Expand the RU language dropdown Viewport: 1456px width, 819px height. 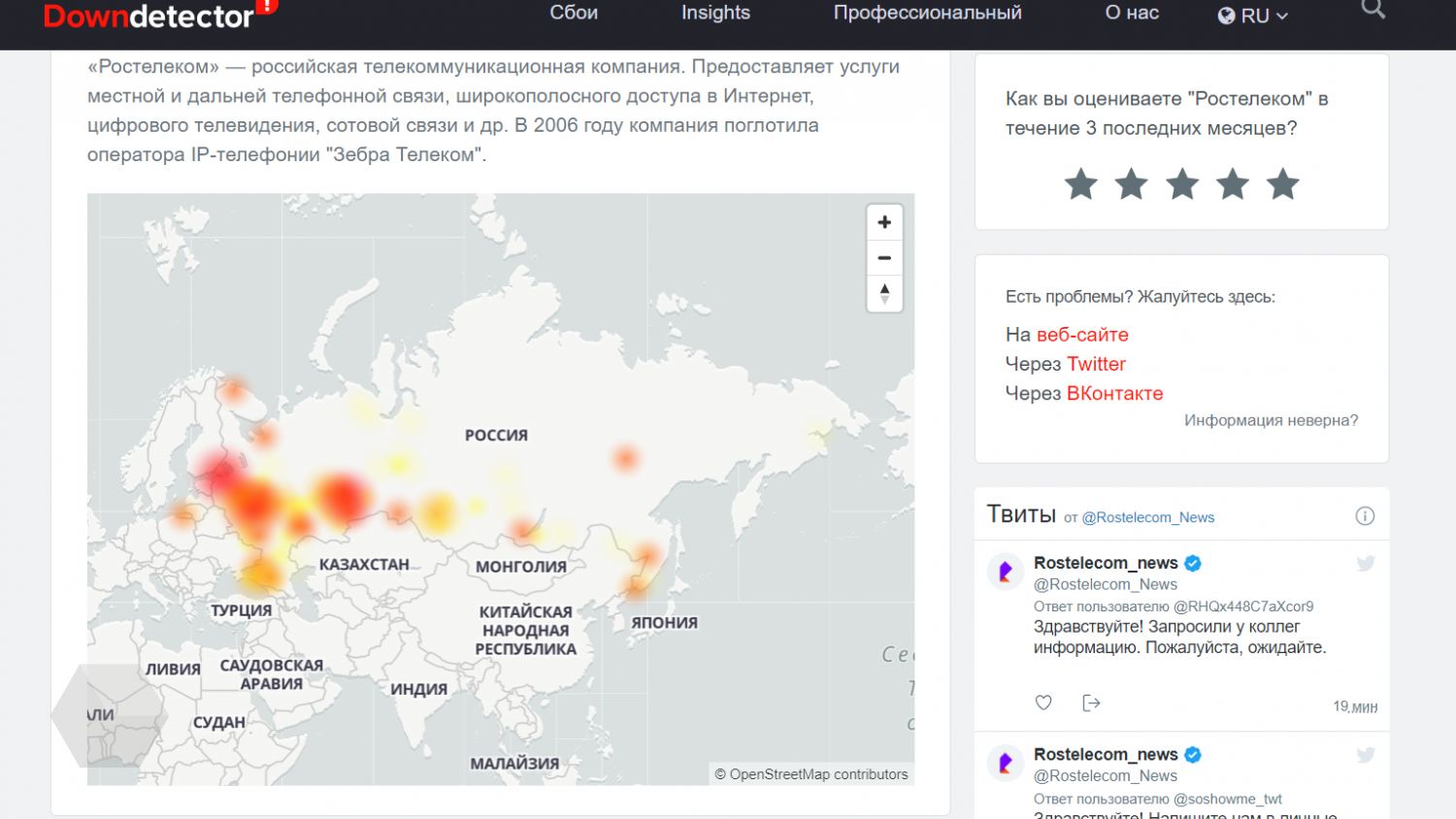[1253, 16]
